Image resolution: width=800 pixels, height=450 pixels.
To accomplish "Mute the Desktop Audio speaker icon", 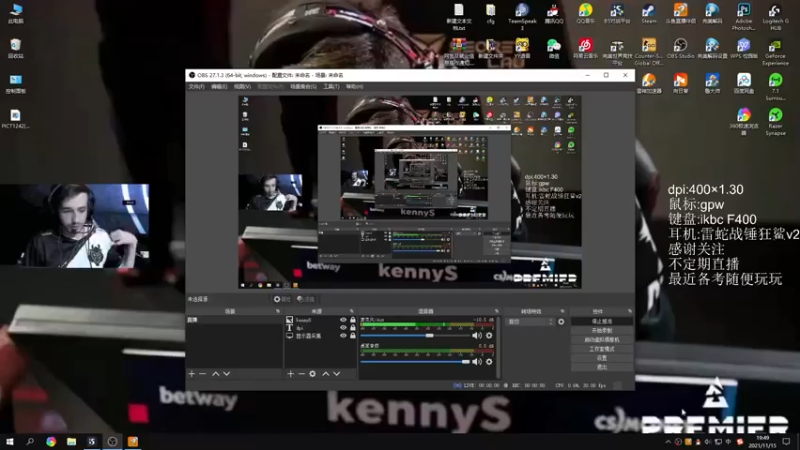I will tap(477, 362).
